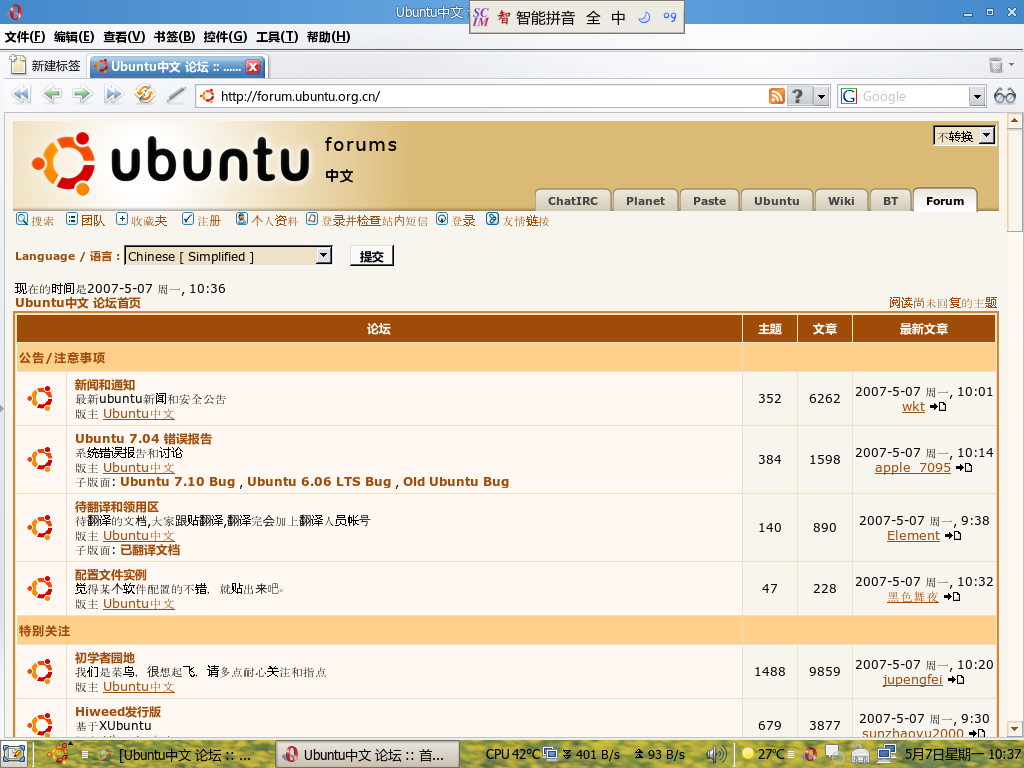Click the vertical scrollbar thumb
This screenshot has height=768, width=1024.
1014,180
